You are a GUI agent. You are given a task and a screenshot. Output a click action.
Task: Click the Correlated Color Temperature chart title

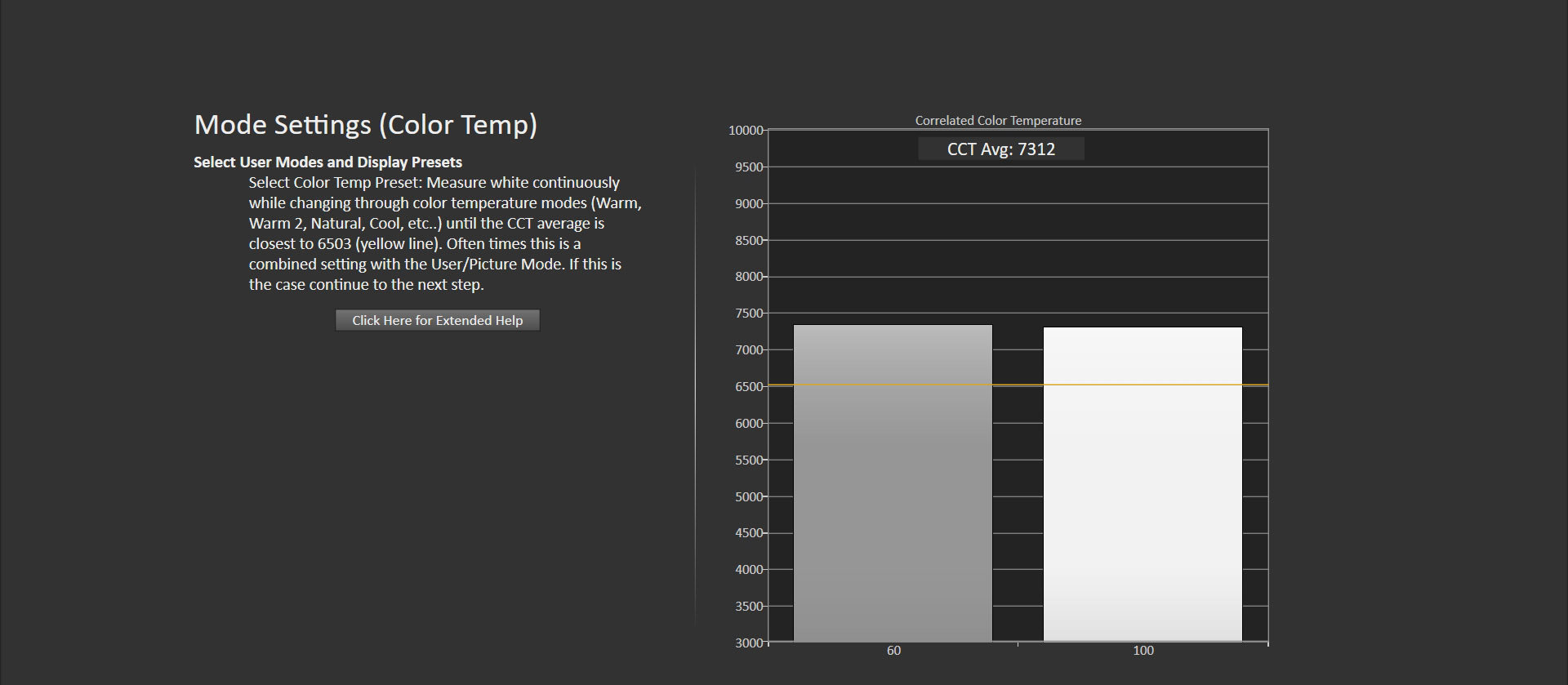click(x=997, y=120)
